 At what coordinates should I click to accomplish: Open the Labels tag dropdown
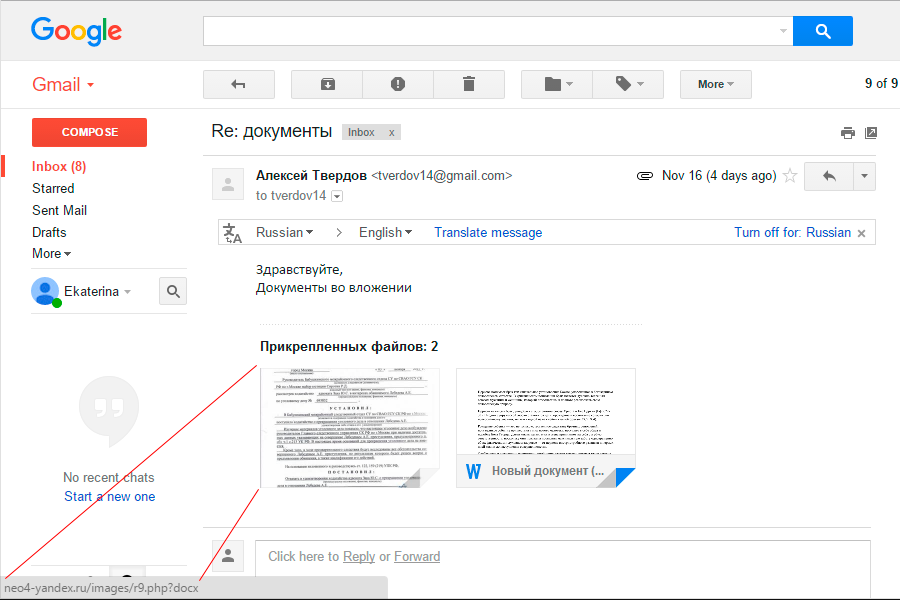(x=629, y=84)
